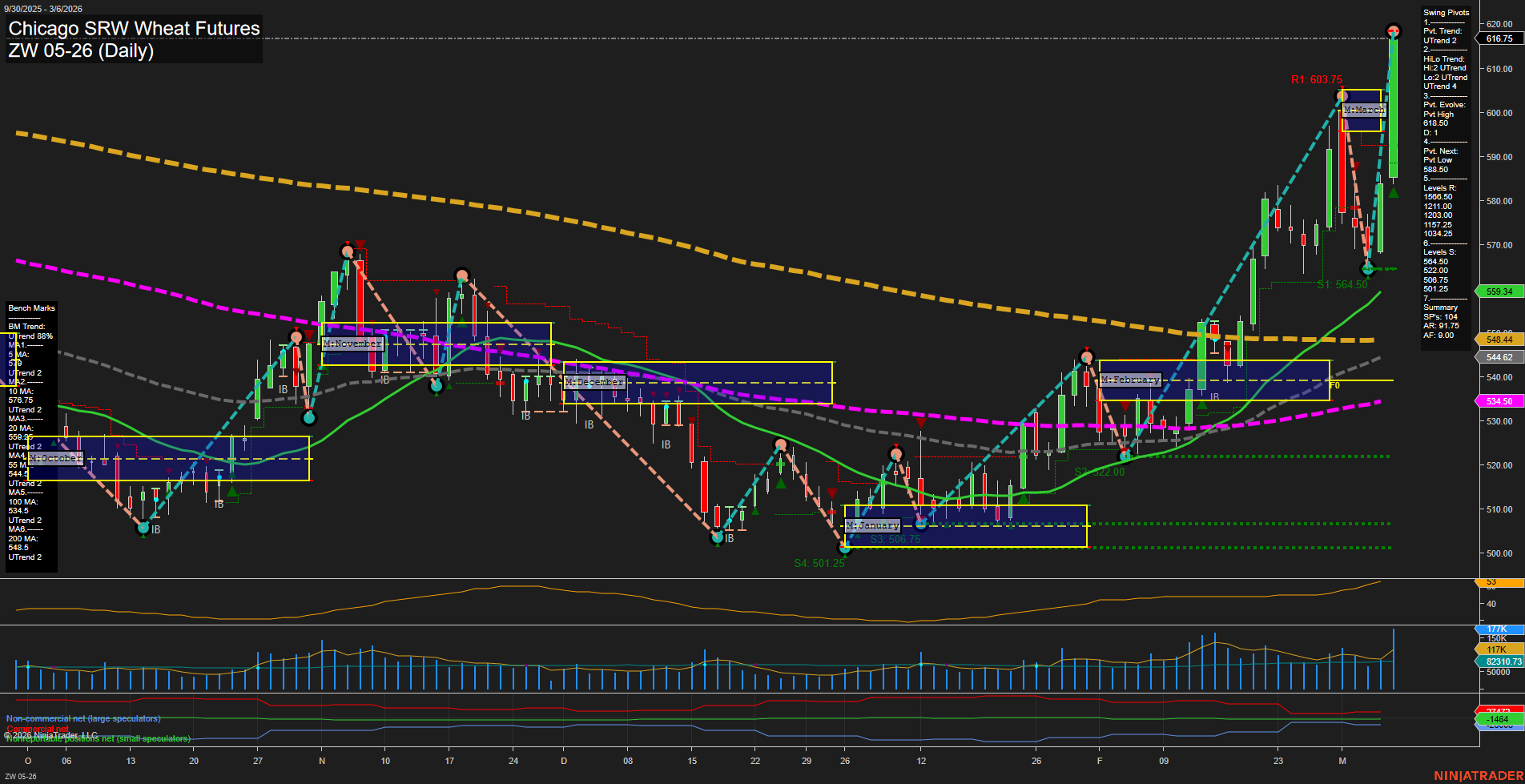The width and height of the screenshot is (1525, 784).
Task: Click the teal swing-low circle near S4: 501.25
Action: coord(844,548)
